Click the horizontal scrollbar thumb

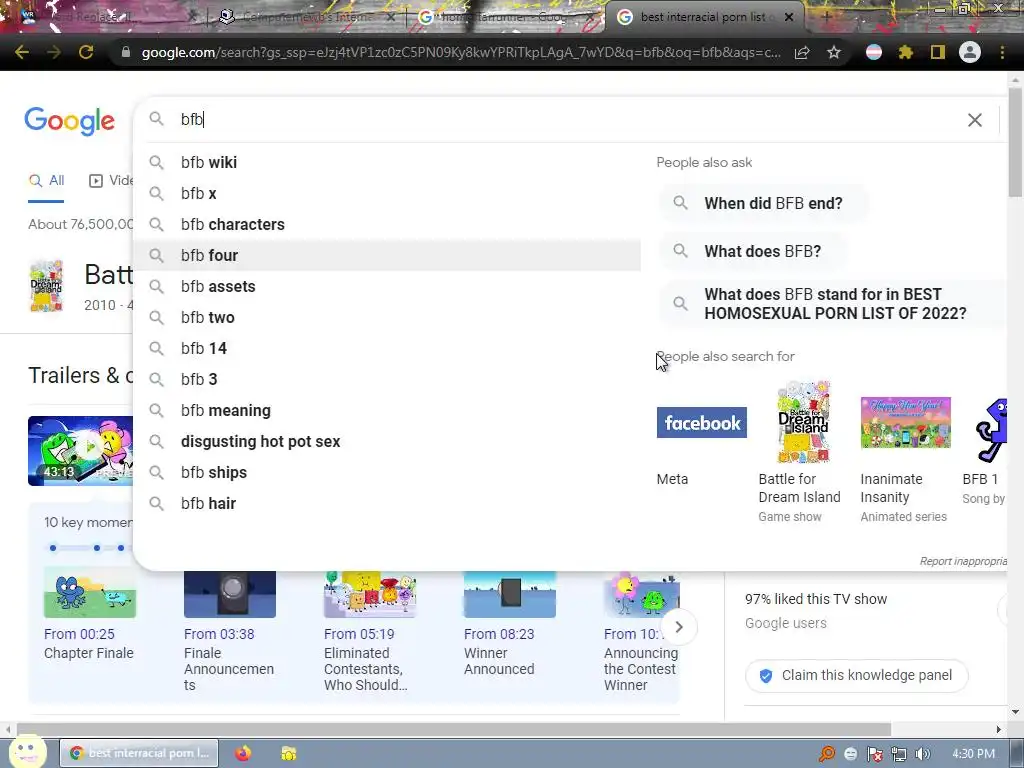[x=453, y=729]
